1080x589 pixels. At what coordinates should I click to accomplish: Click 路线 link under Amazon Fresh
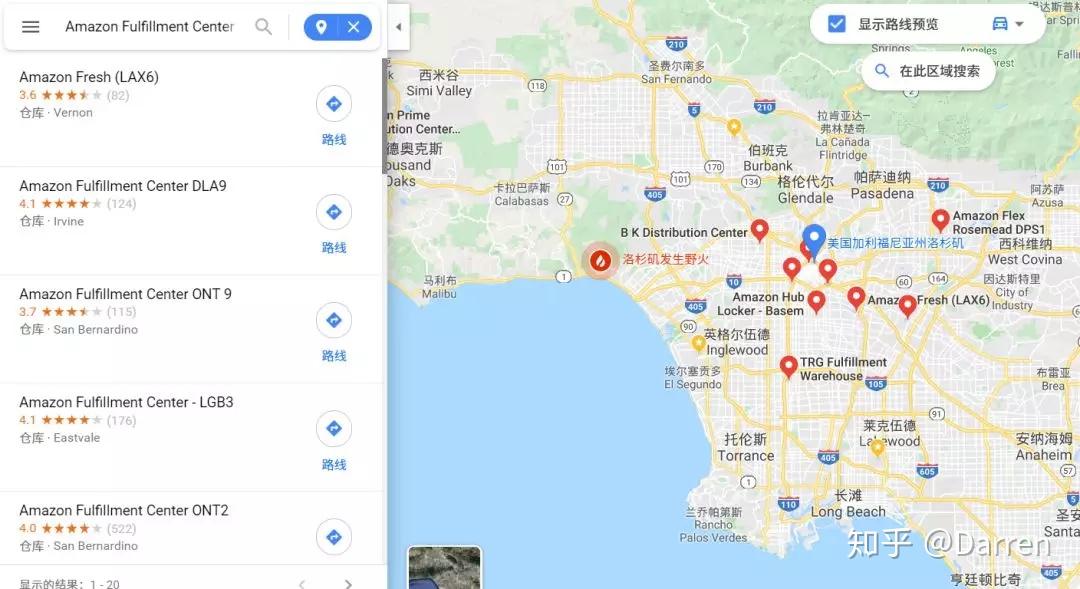tap(334, 140)
